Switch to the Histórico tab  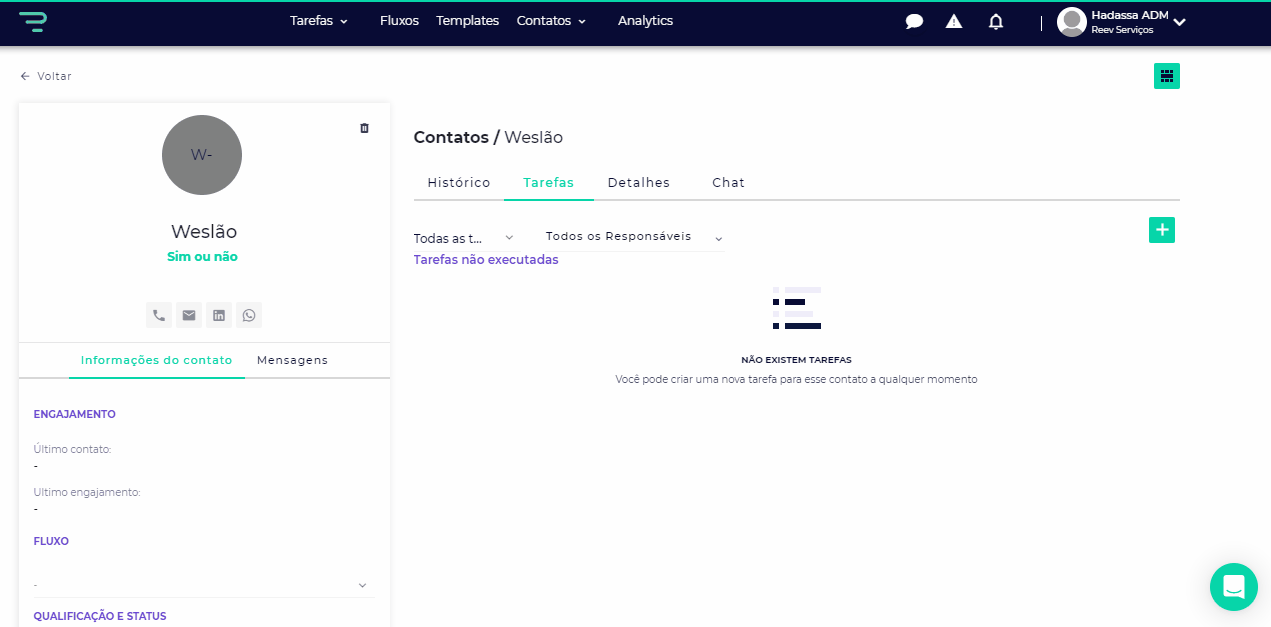(459, 183)
